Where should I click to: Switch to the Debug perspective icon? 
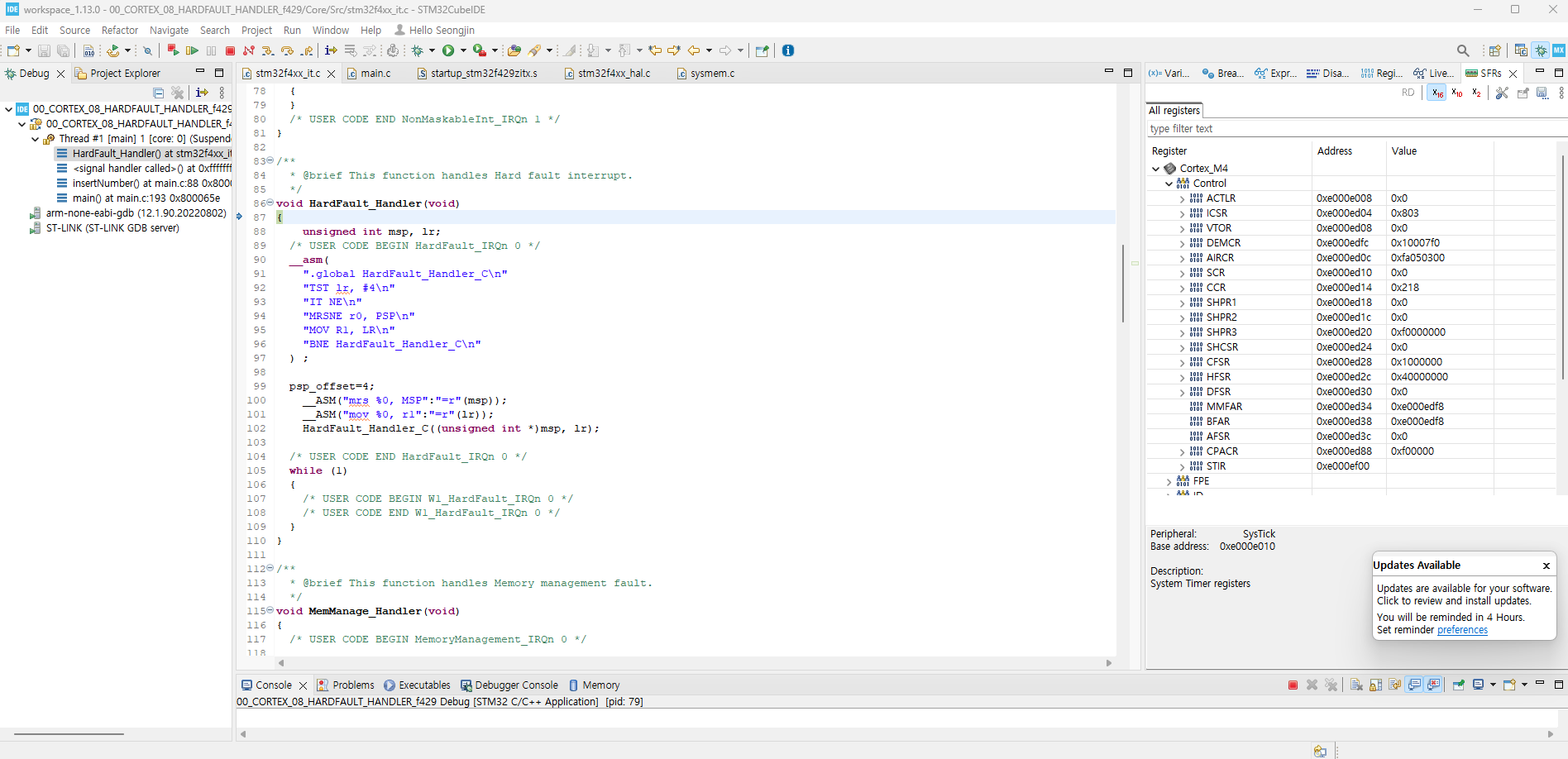click(1541, 50)
